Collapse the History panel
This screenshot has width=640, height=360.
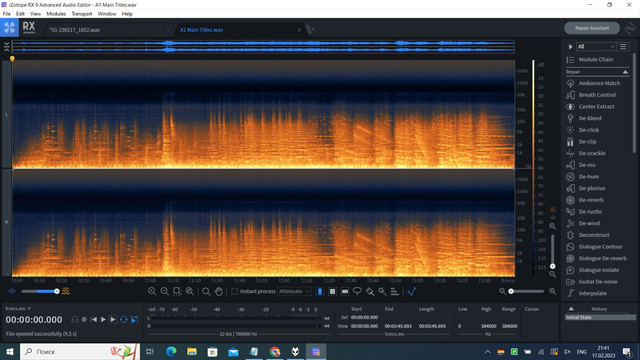(571, 309)
